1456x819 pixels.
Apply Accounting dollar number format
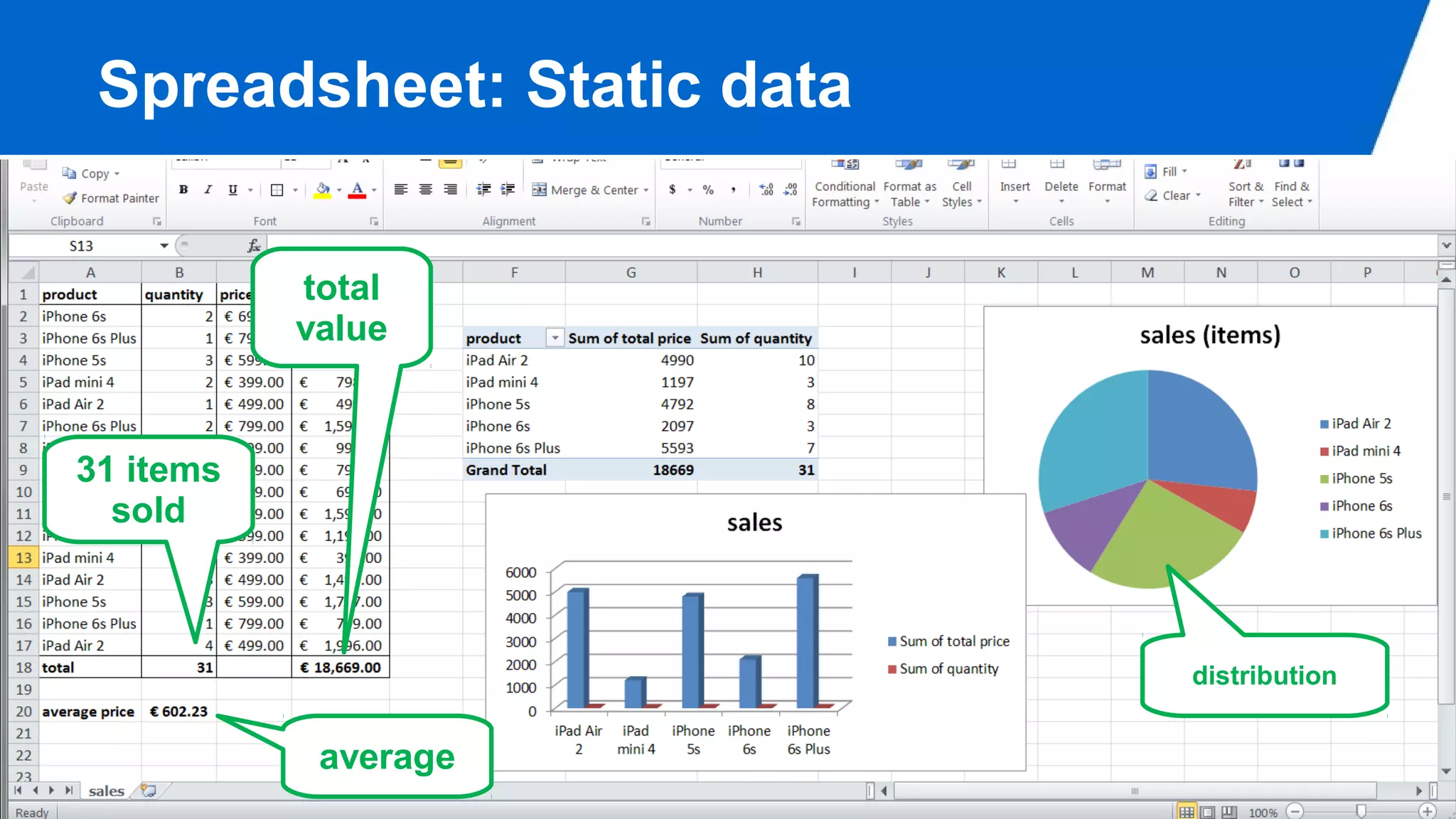point(672,190)
